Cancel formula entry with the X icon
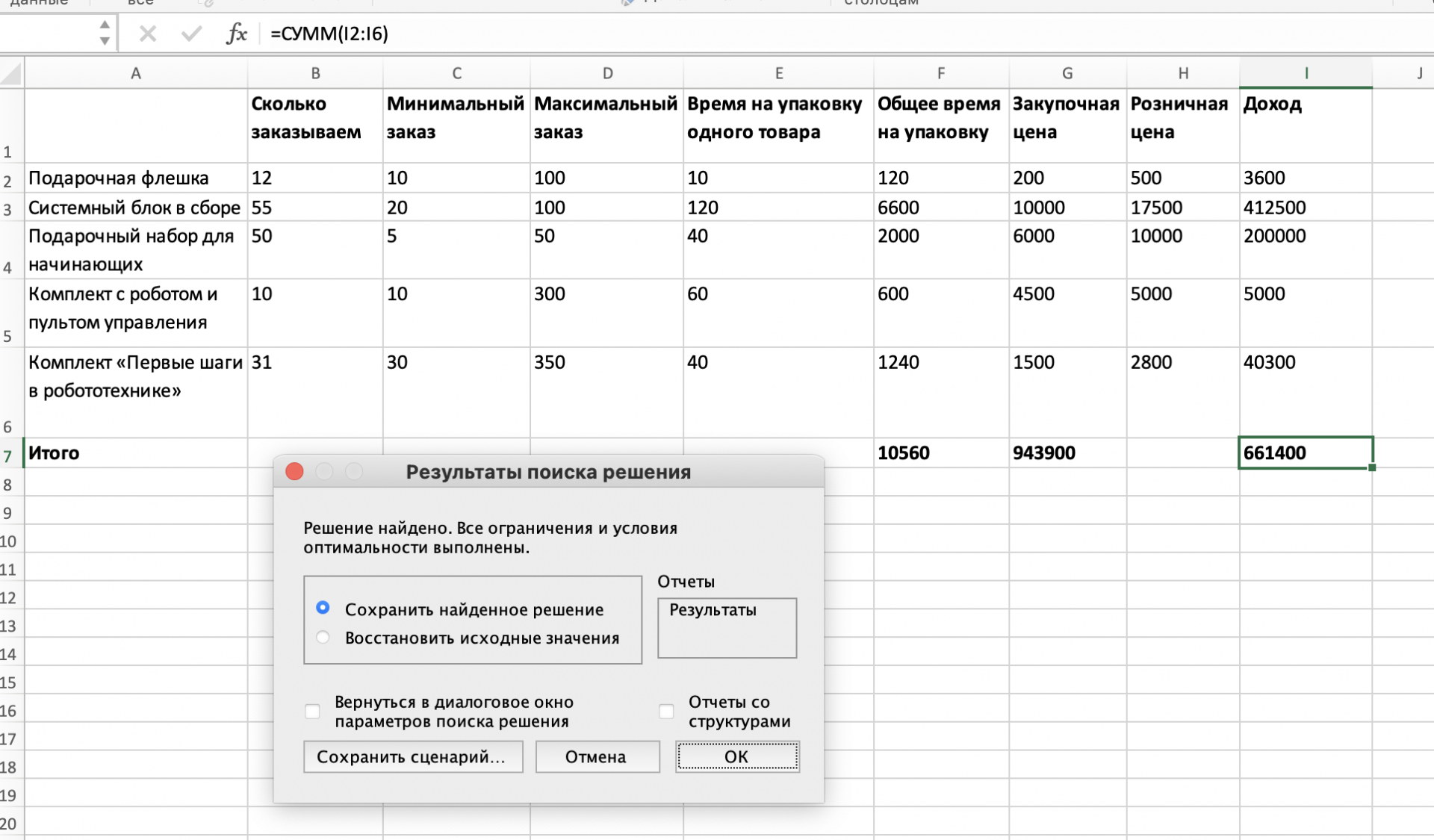The width and height of the screenshot is (1434, 840). coord(148,33)
